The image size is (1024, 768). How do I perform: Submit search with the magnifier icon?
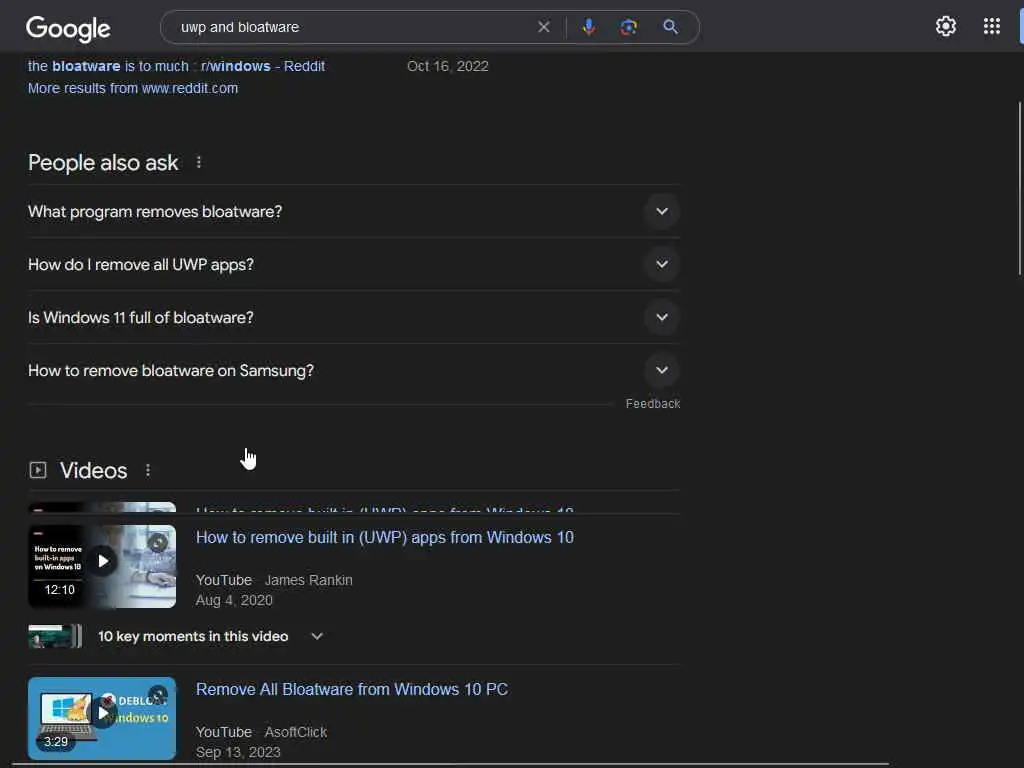pos(670,27)
